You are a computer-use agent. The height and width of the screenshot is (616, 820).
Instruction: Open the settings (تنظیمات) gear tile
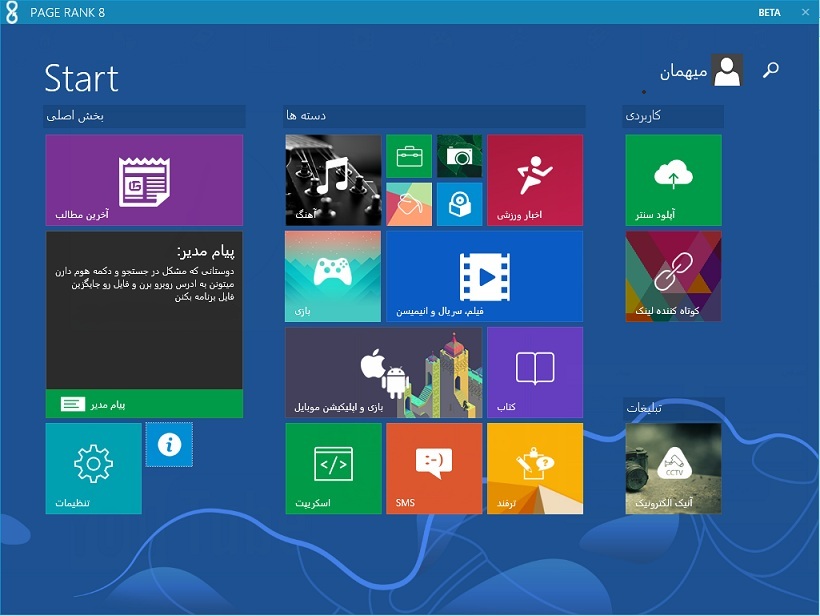point(93,468)
